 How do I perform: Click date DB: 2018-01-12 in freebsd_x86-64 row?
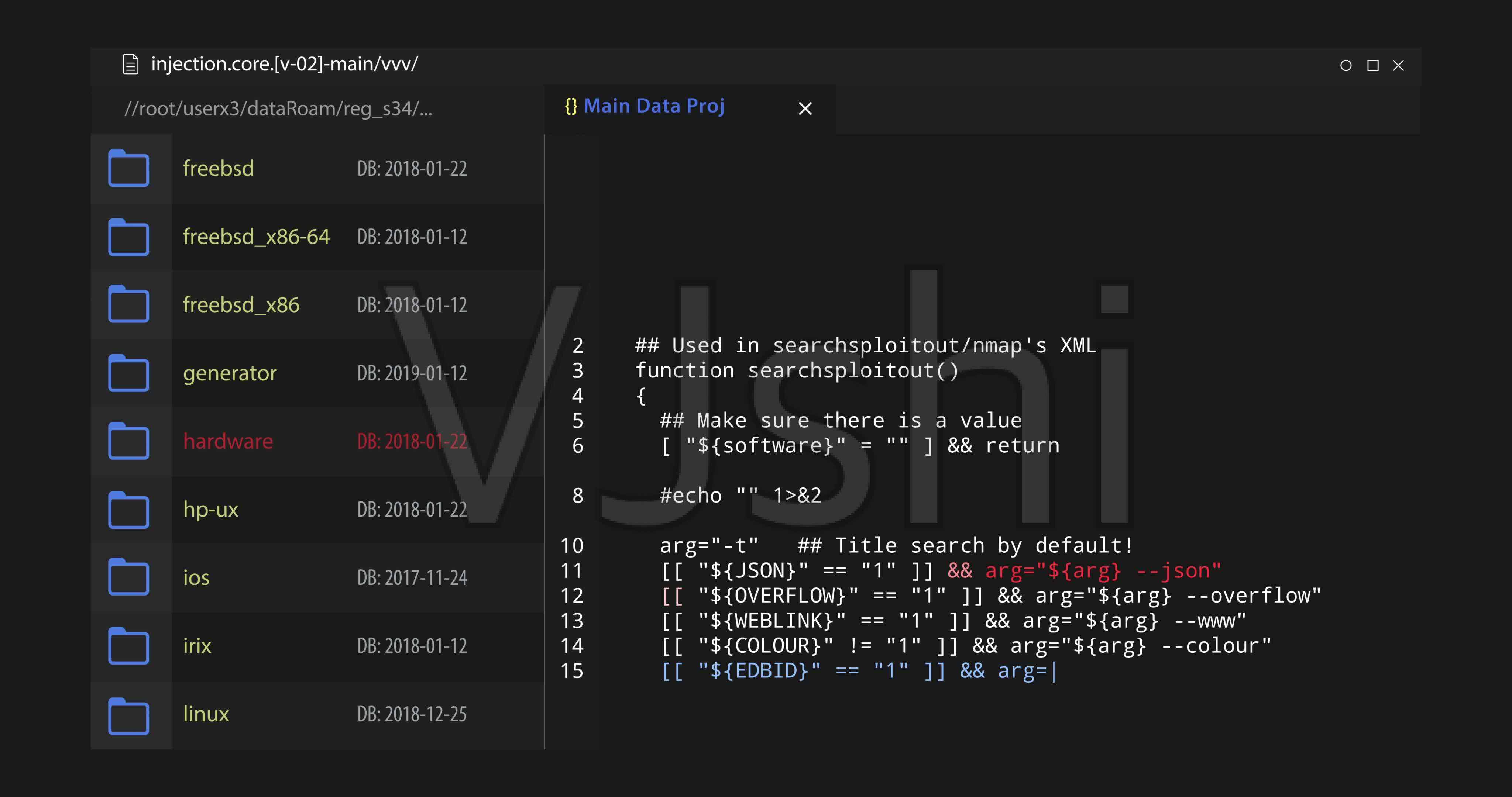412,237
